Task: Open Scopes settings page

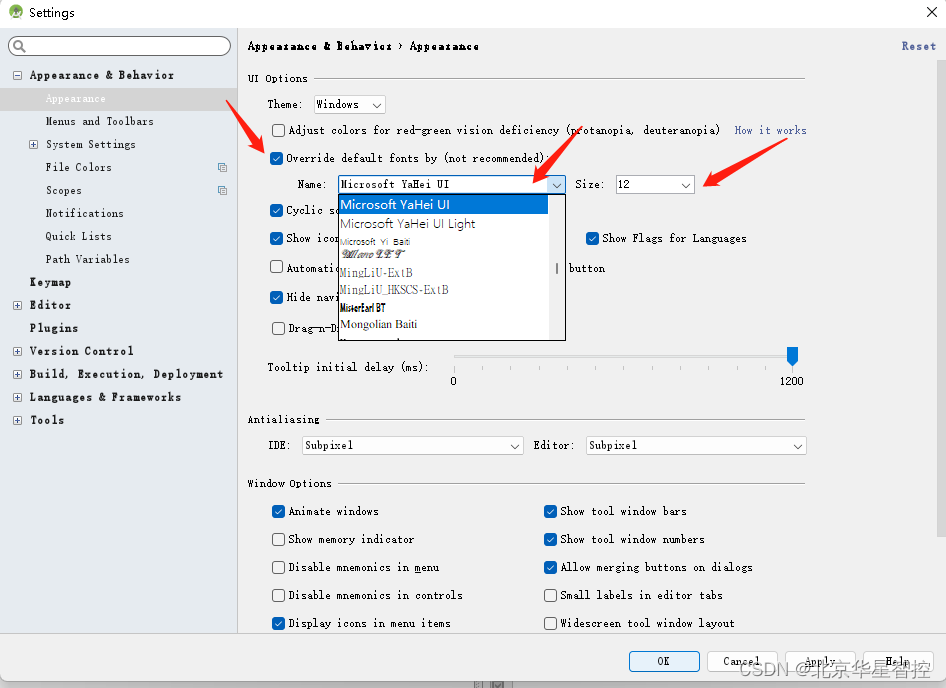Action: click(x=64, y=190)
